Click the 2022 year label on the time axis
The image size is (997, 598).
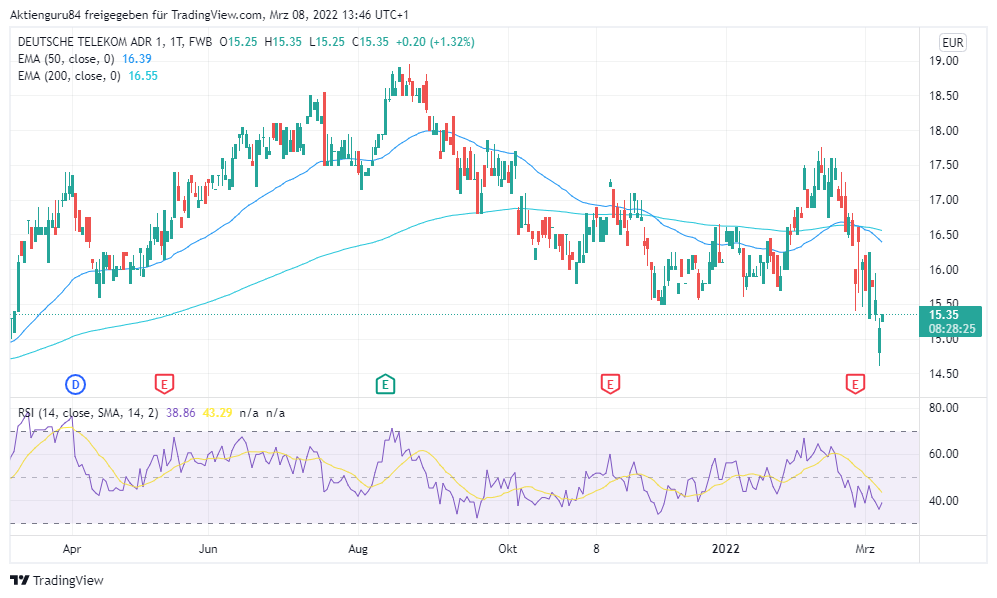pyautogui.click(x=725, y=549)
